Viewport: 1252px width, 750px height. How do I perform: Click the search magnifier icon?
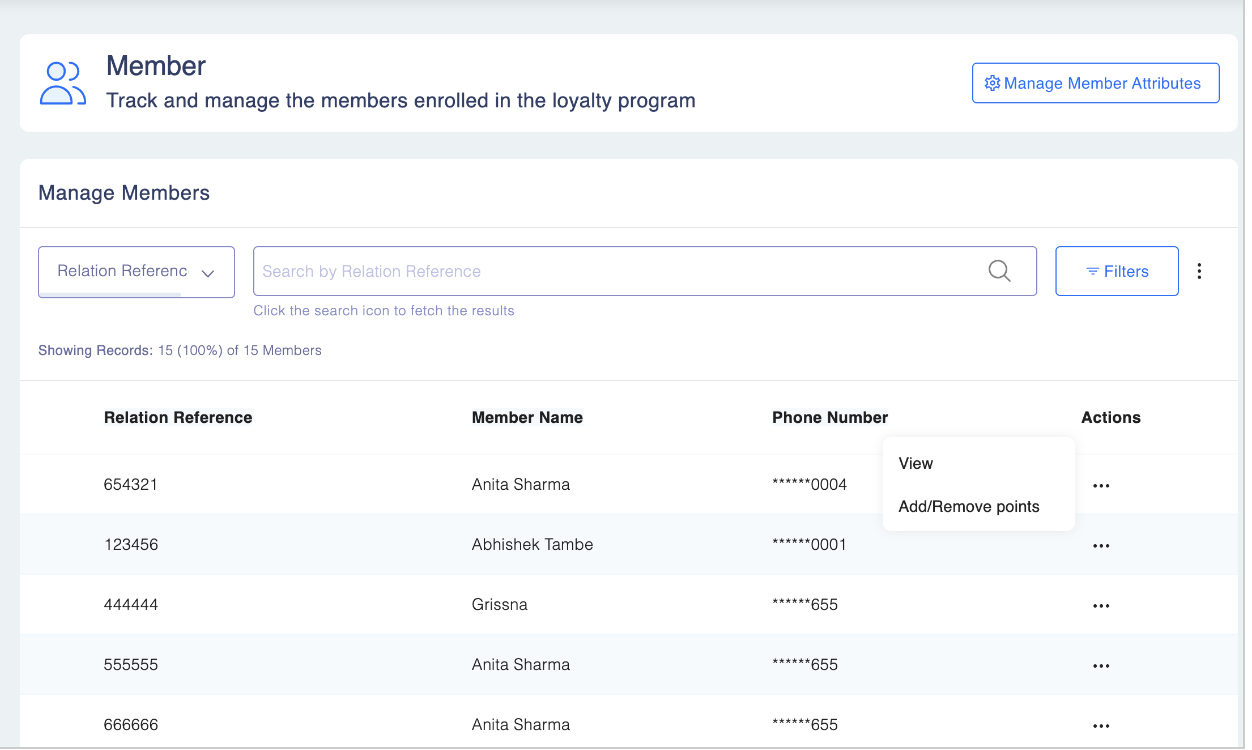click(x=999, y=271)
